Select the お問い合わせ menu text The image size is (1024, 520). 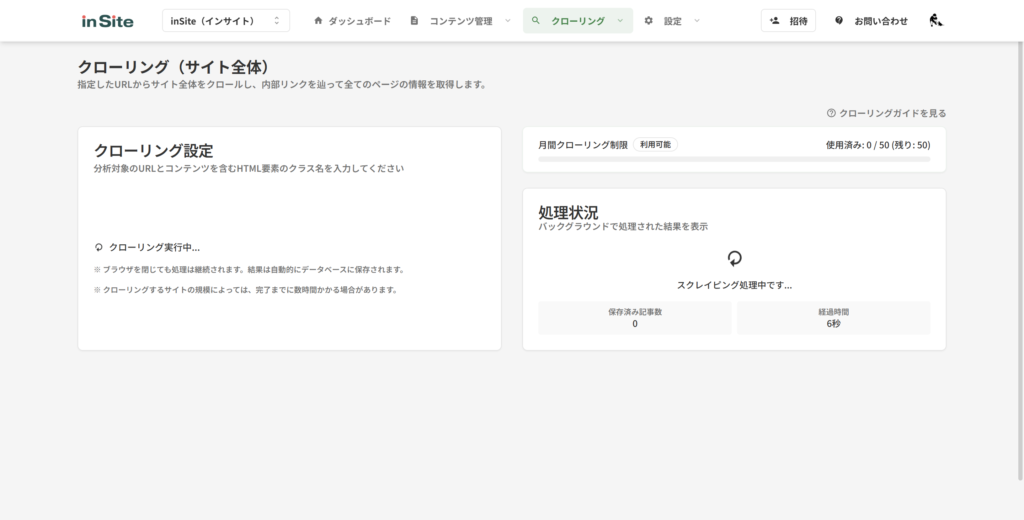881,21
